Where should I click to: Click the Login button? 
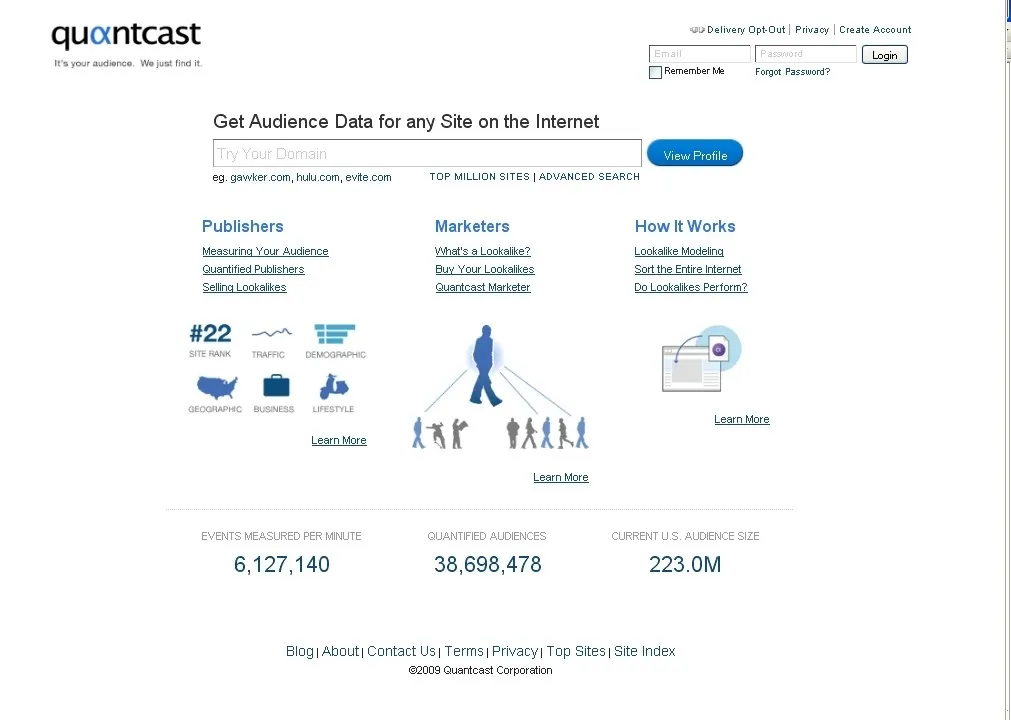[x=884, y=54]
